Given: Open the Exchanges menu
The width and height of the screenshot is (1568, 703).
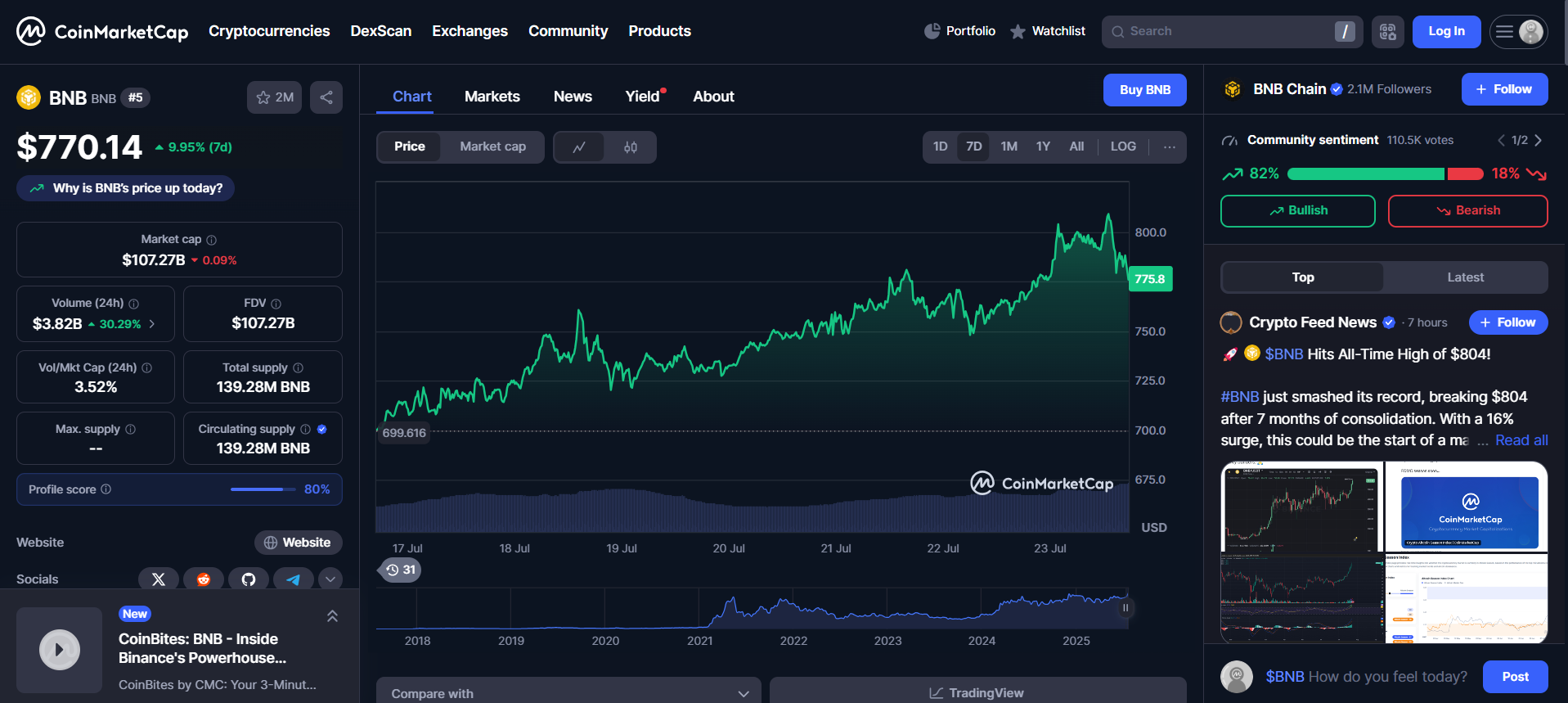Looking at the screenshot, I should click(470, 31).
